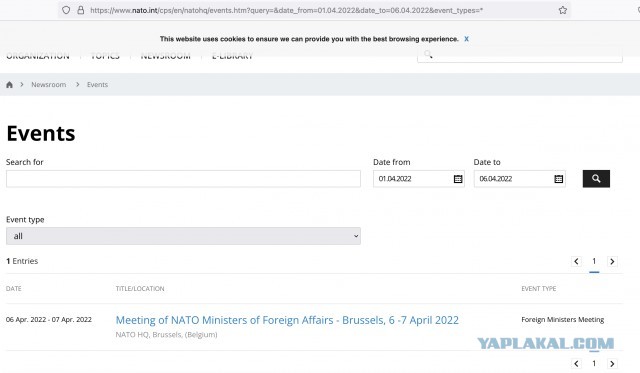Click the black search magnifier button
The width and height of the screenshot is (640, 373).
596,179
